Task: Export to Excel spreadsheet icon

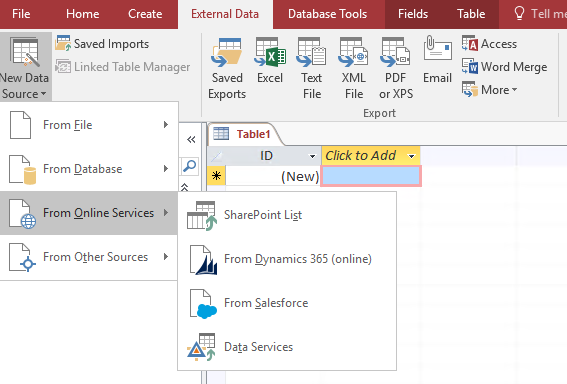Action: [270, 53]
